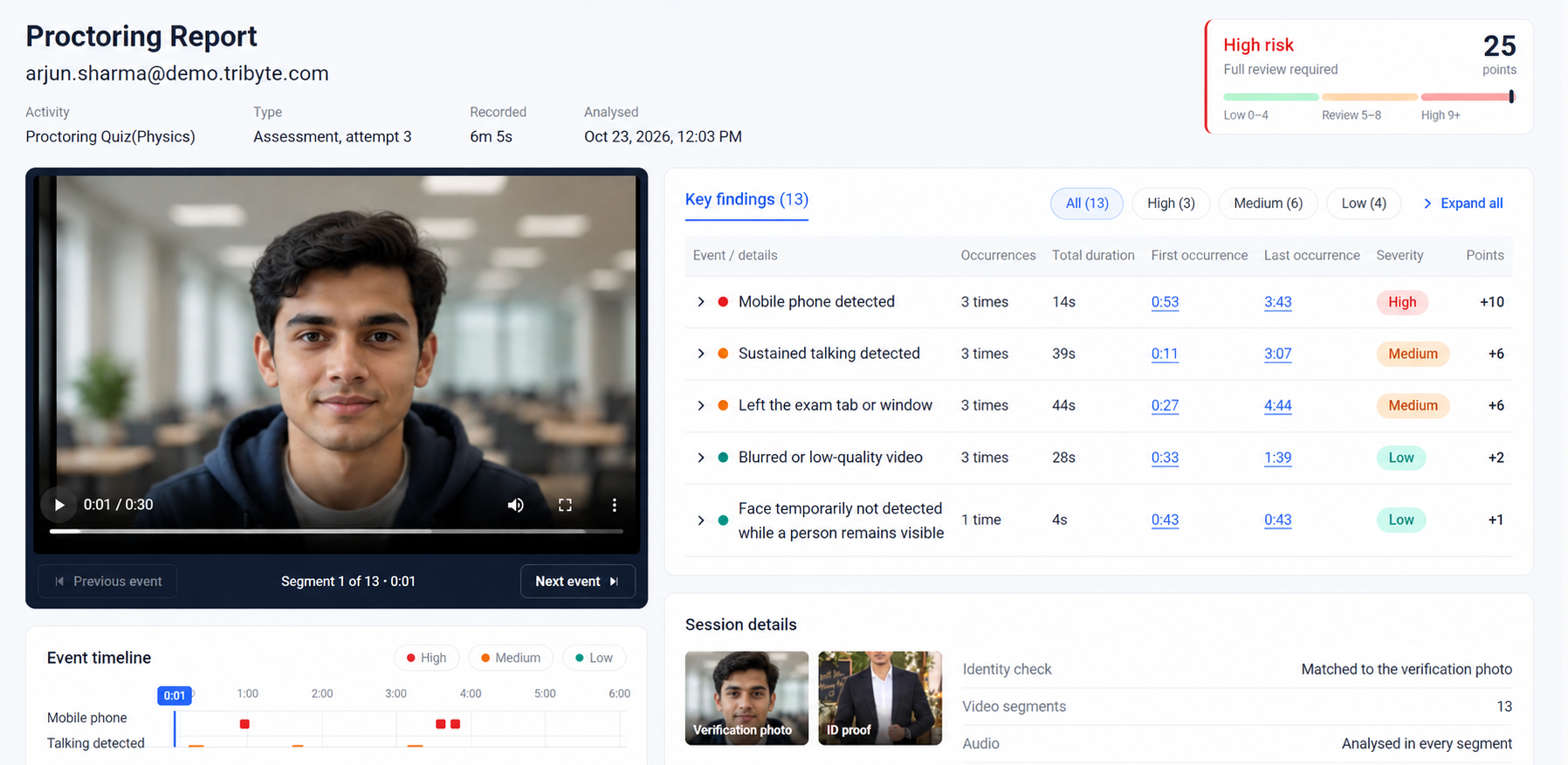Filter findings by High (3)
1568x765 pixels.
coord(1171,203)
